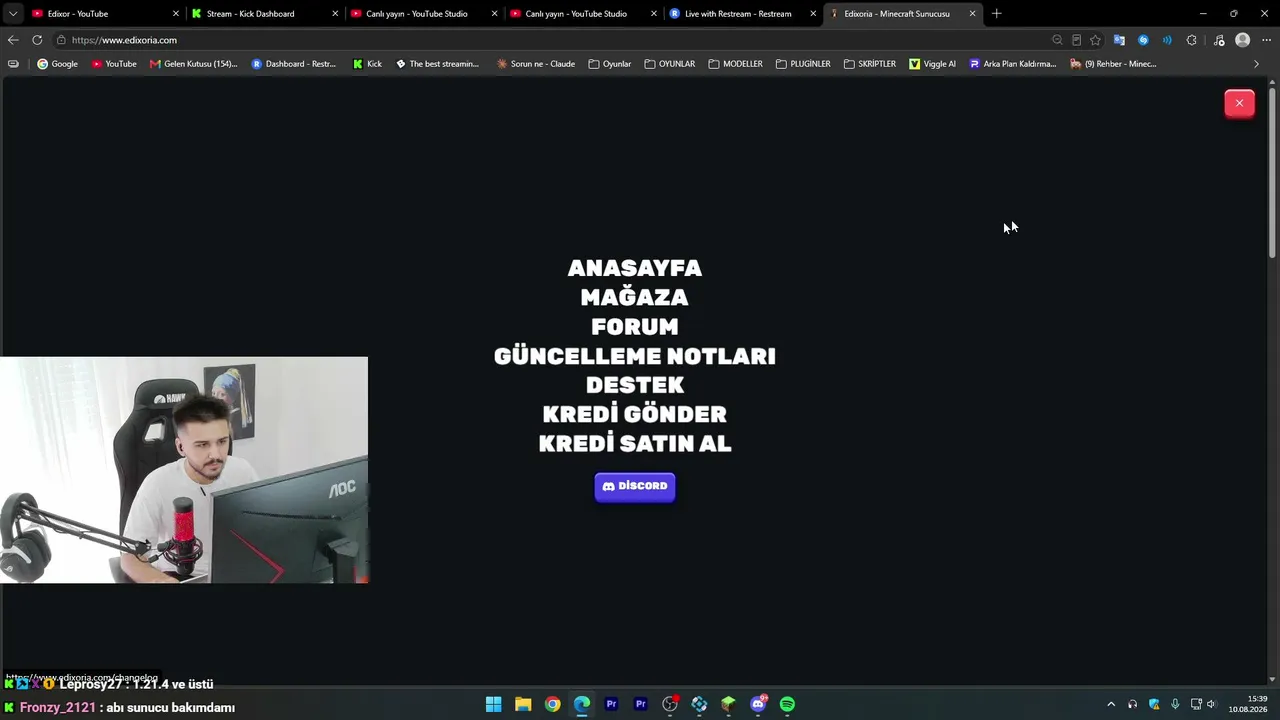Open browser Settings and more menu
This screenshot has height=720, width=1280.
point(1266,40)
